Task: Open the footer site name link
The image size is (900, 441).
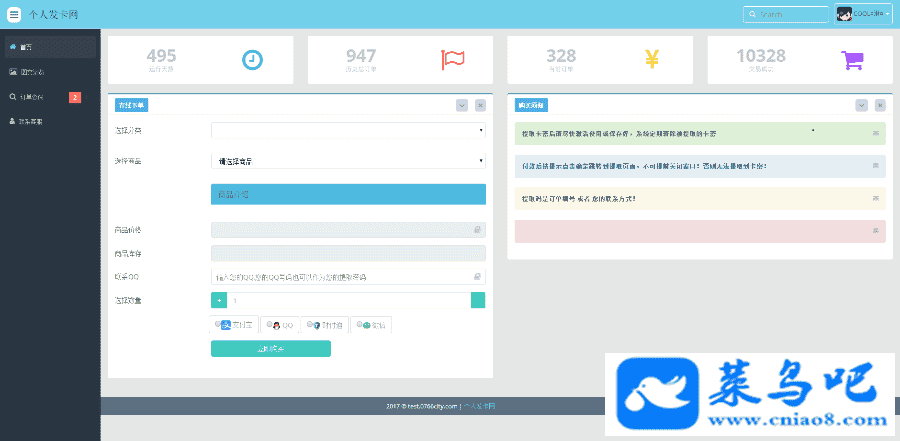Action: [x=479, y=406]
